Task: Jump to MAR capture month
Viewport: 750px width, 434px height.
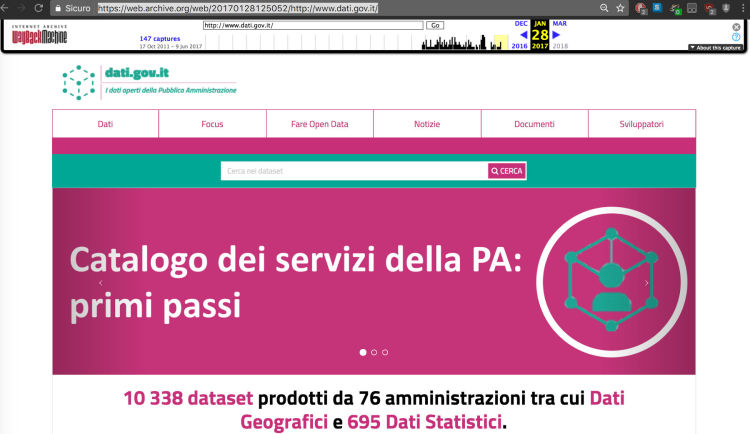Action: 560,23
